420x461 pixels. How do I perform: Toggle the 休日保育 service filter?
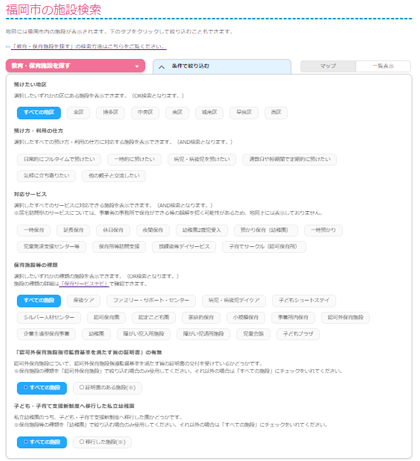click(x=113, y=230)
